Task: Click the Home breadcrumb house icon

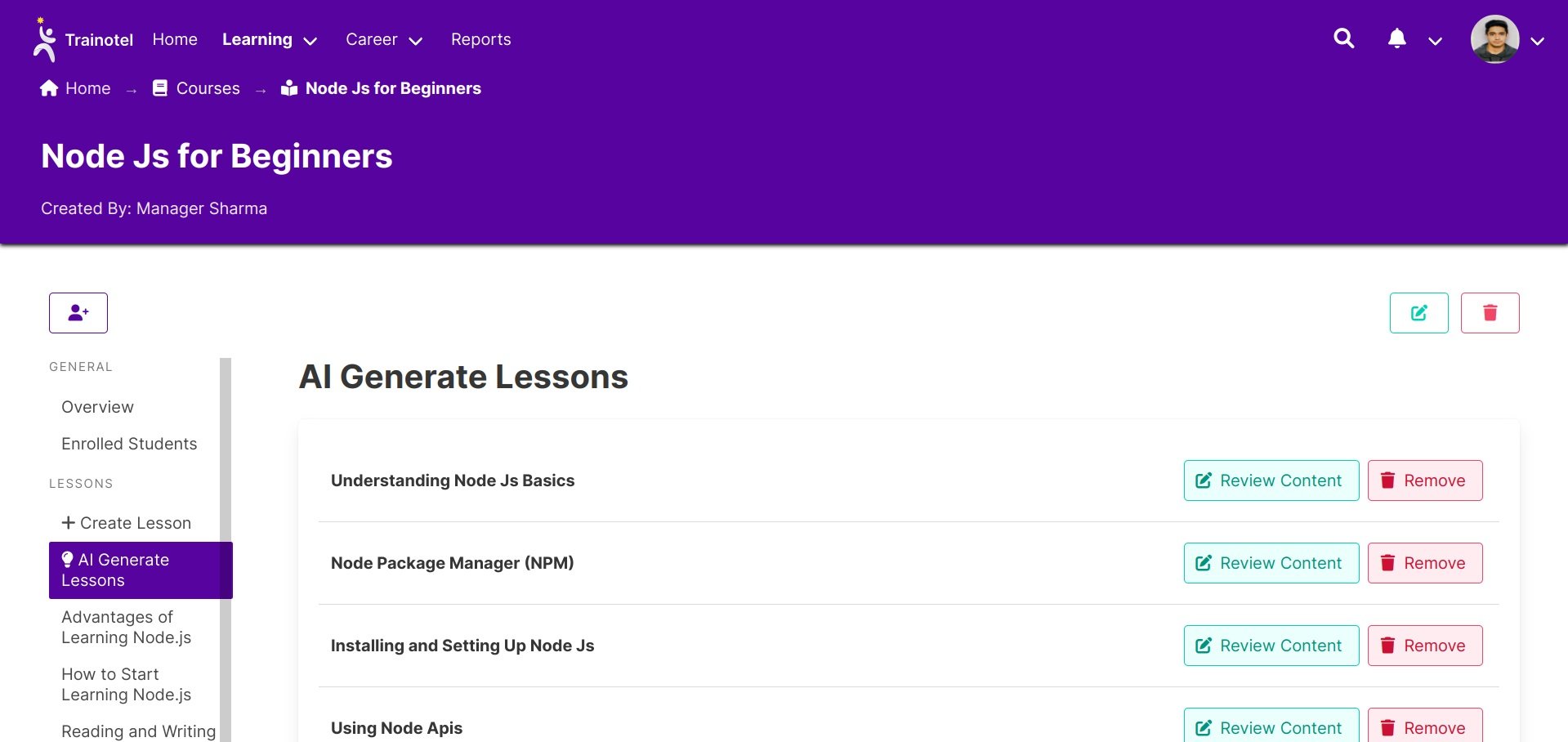Action: tap(49, 88)
